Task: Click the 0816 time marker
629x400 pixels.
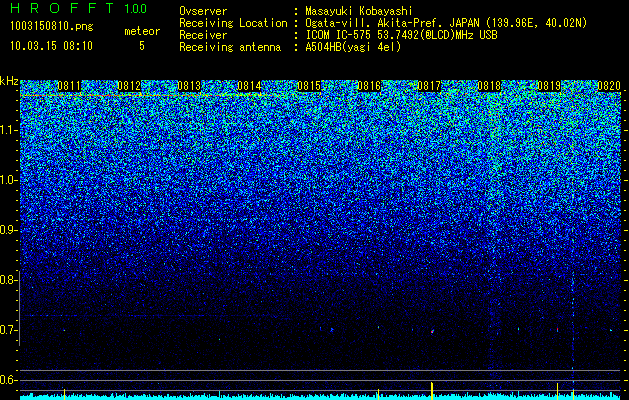Action: [369, 86]
